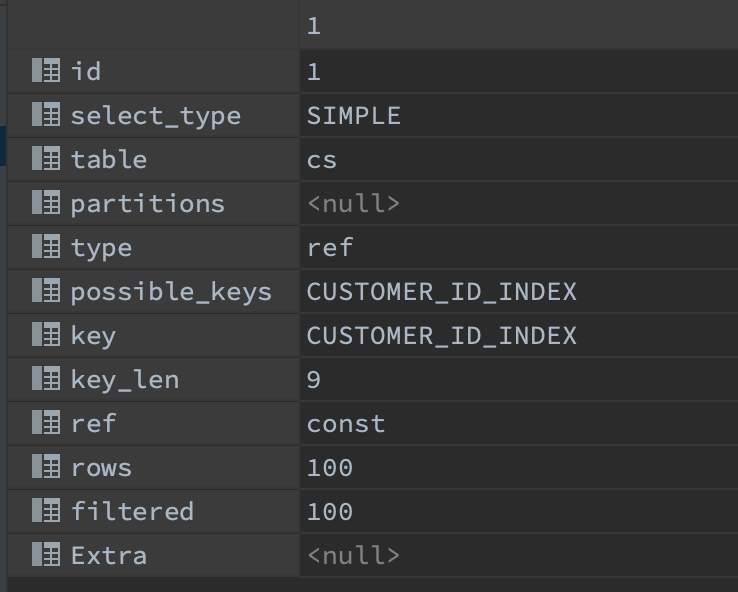Click the table icon beside partitions

[46, 203]
